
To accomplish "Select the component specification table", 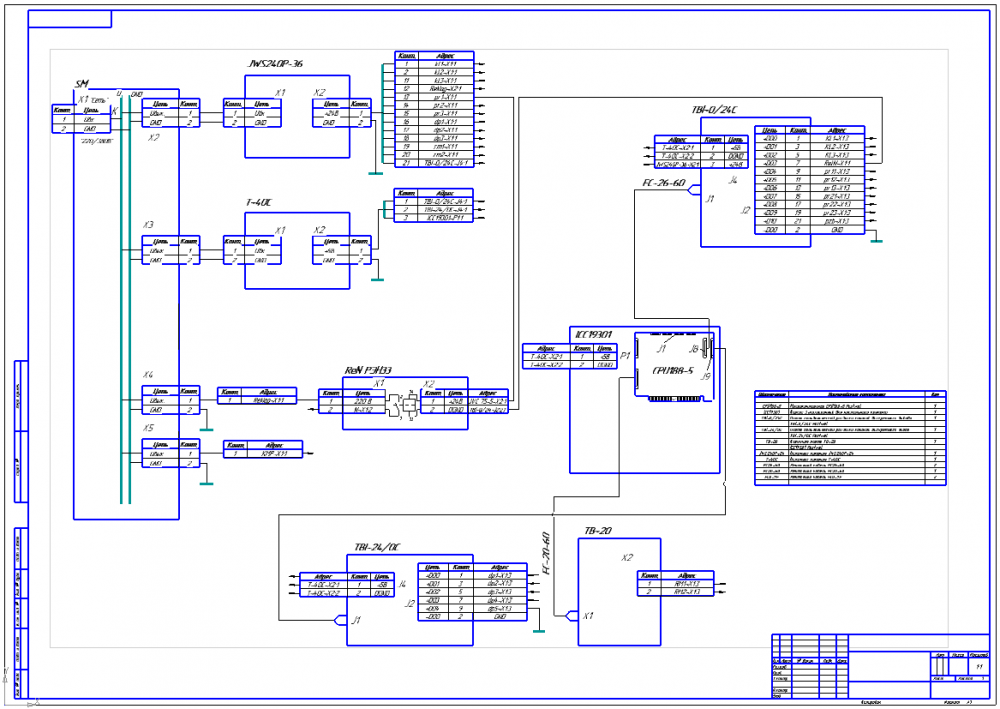I will click(x=850, y=437).
